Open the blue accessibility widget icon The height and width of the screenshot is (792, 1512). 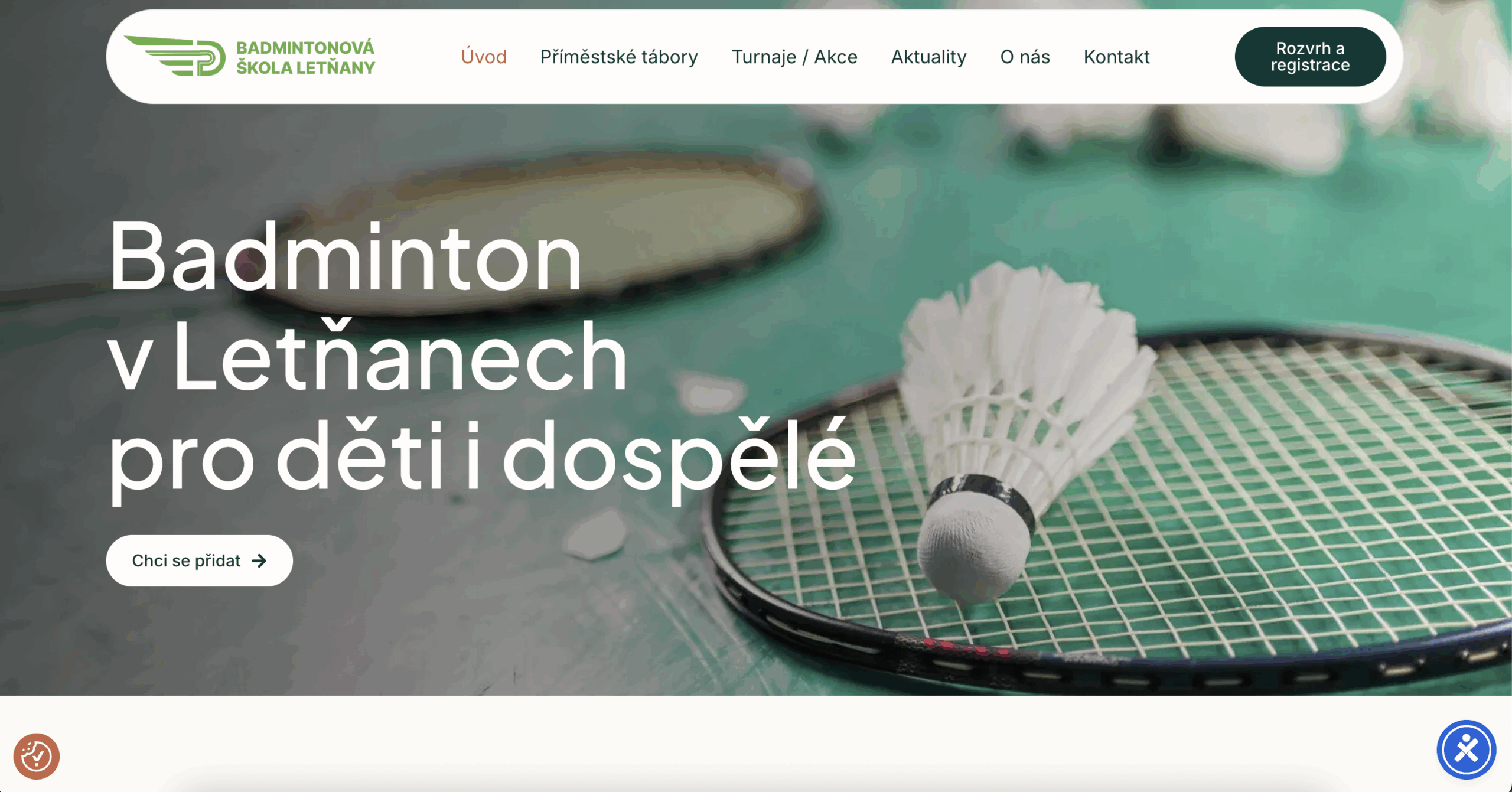click(x=1467, y=749)
